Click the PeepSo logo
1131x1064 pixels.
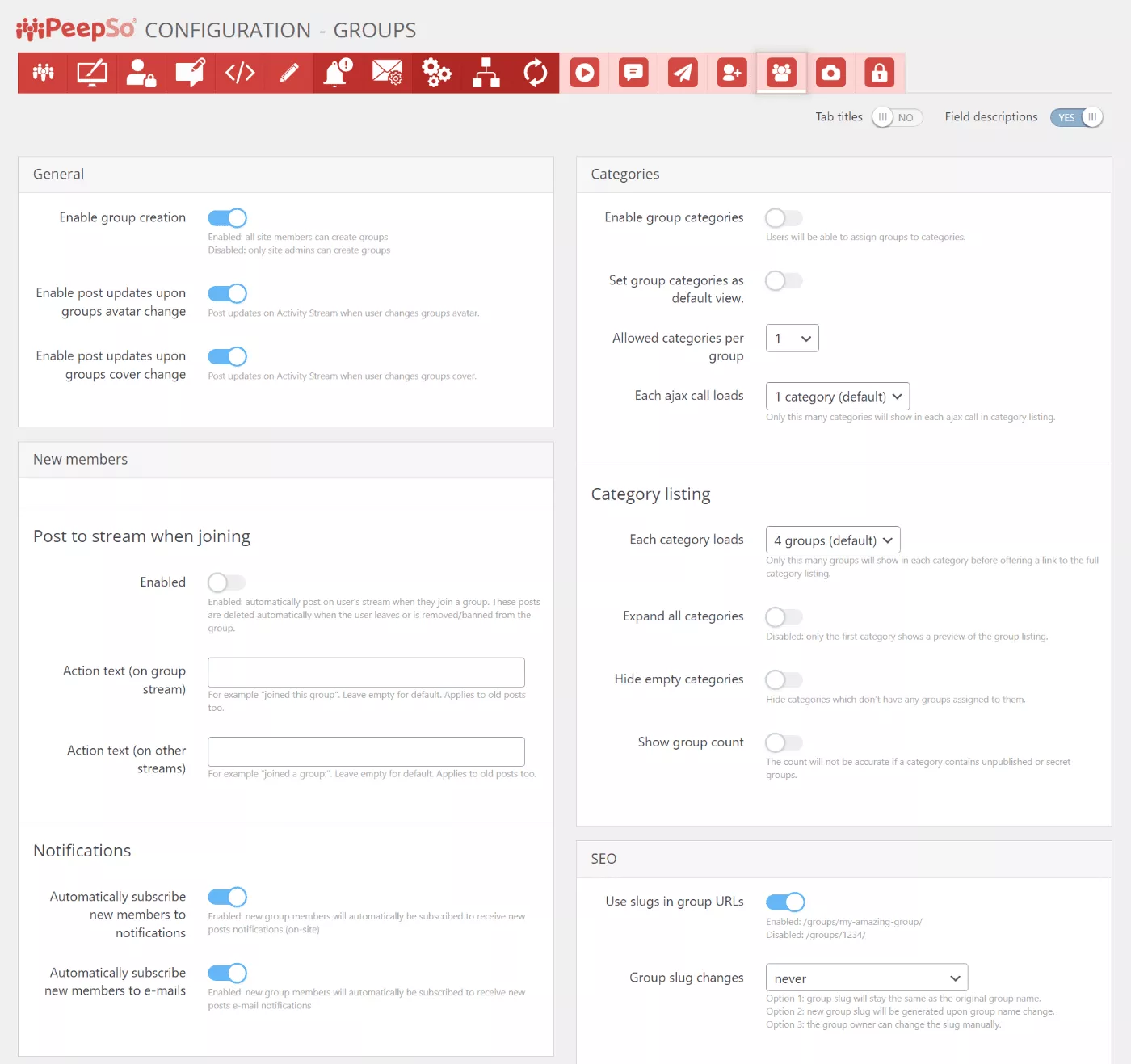pos(76,29)
